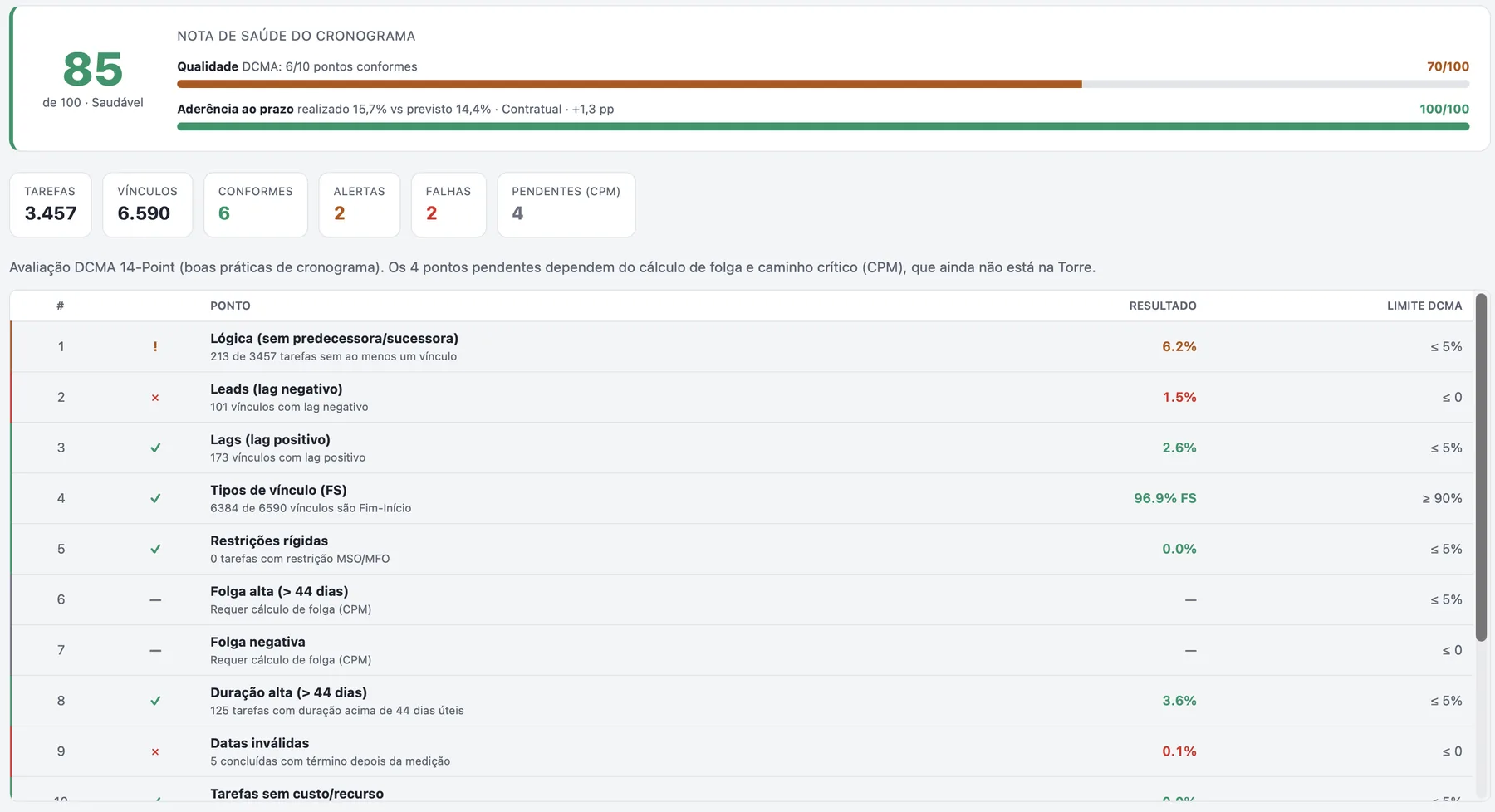Click 'Leads (lag negativo)' row title

[277, 389]
